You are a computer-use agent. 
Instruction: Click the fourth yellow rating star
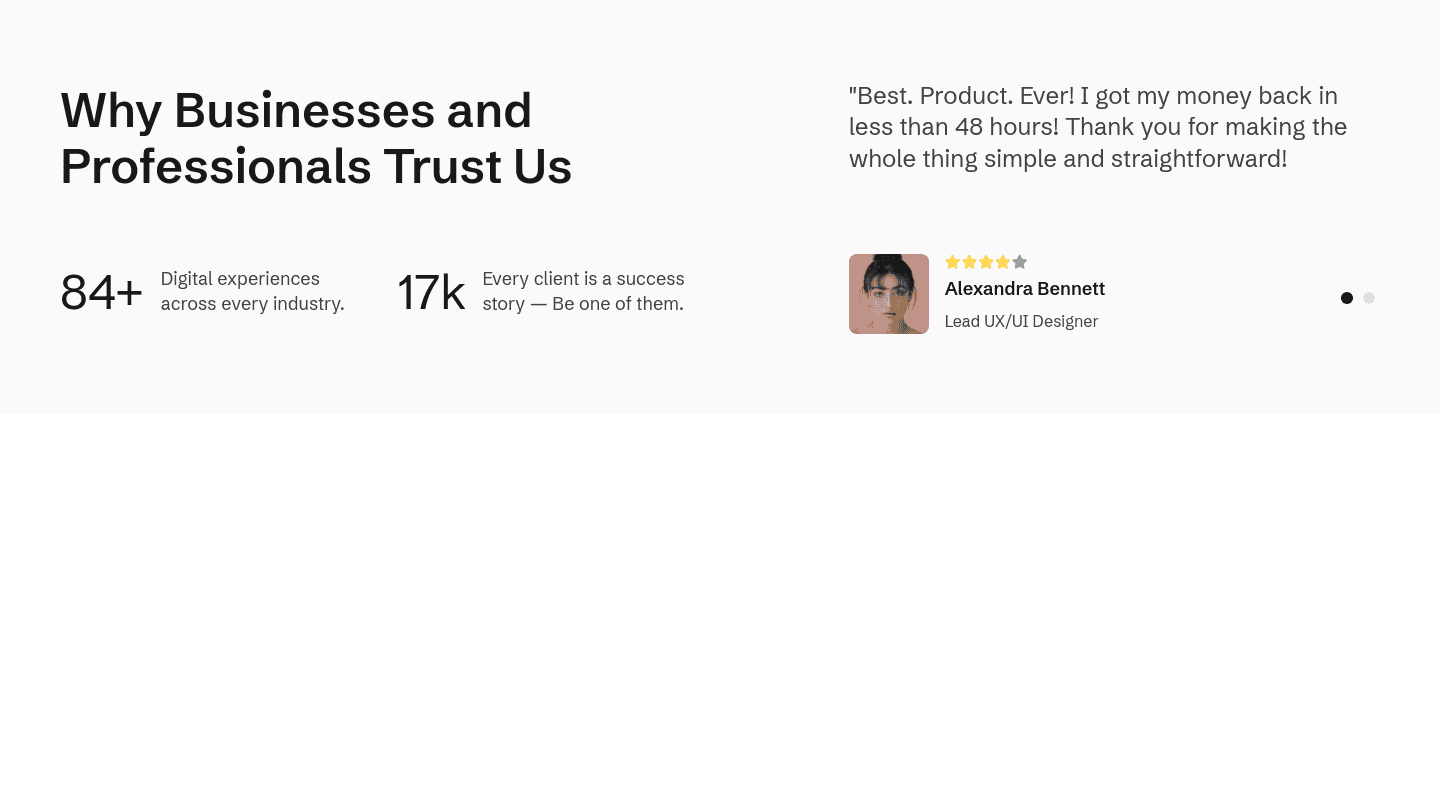tap(1003, 262)
